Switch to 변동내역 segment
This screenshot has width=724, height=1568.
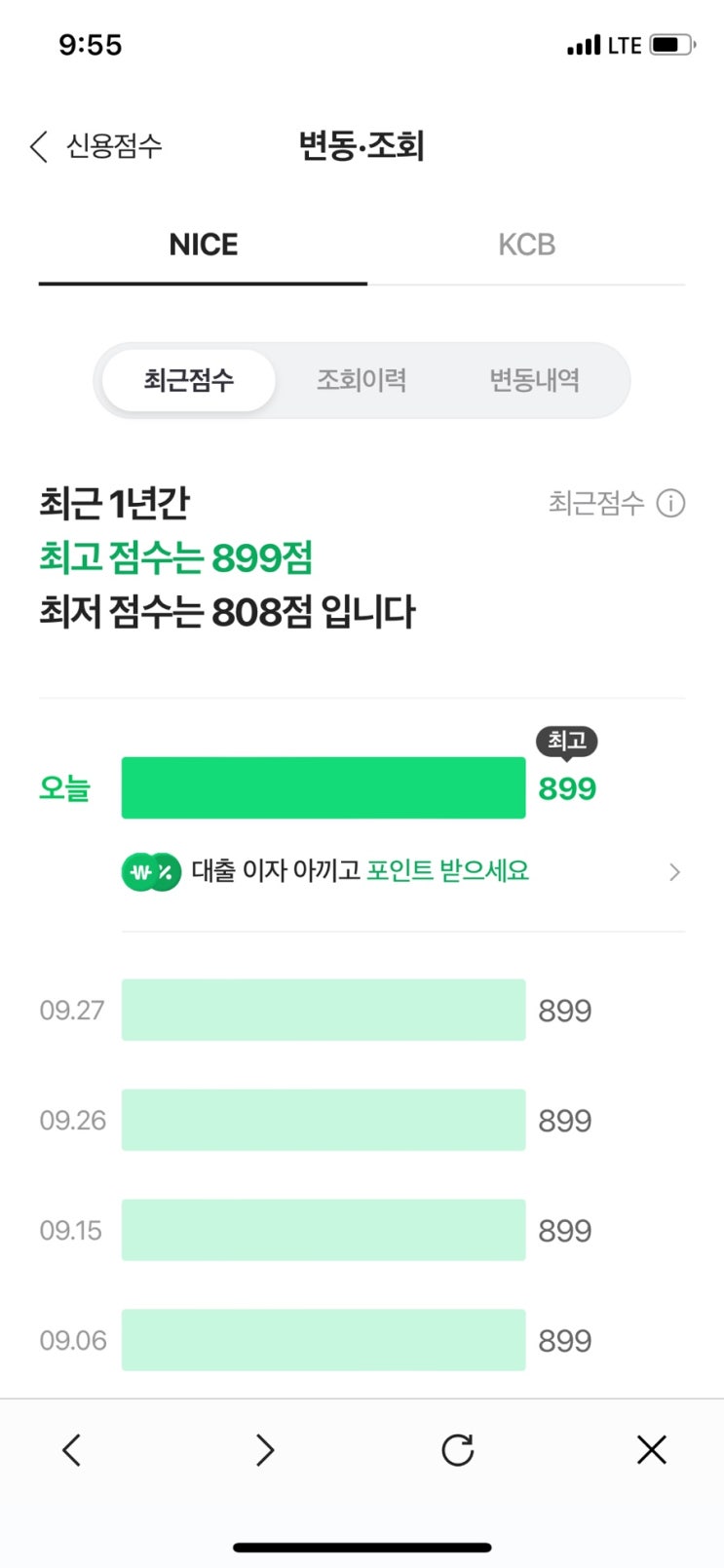pyautogui.click(x=534, y=380)
